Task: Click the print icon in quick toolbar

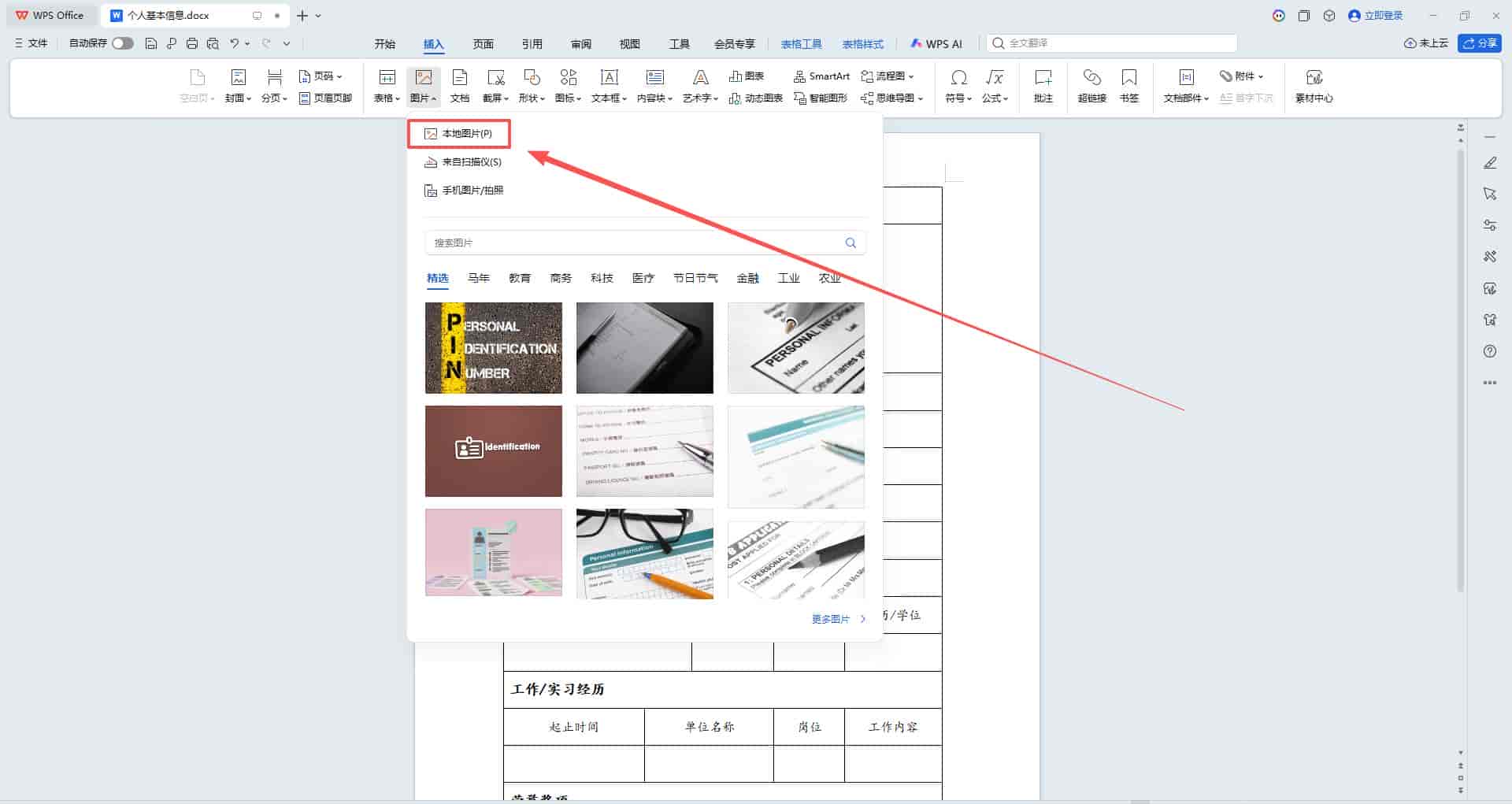Action: pyautogui.click(x=192, y=43)
